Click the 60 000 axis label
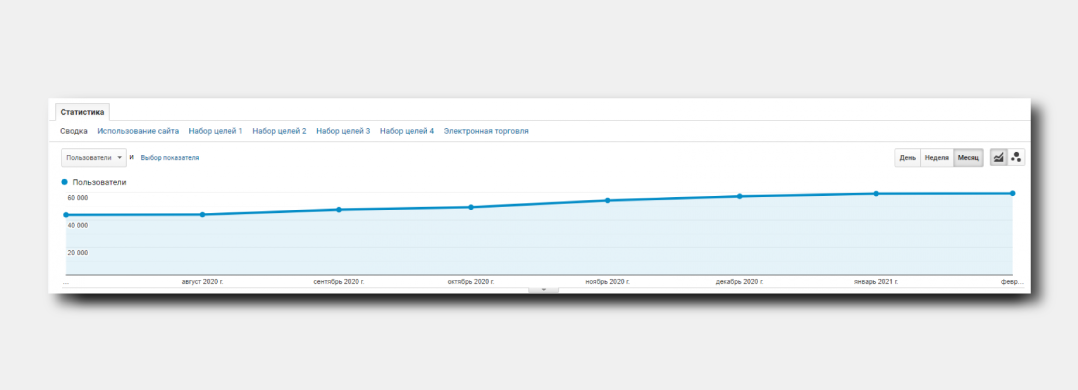1078x390 pixels. pyautogui.click(x=78, y=198)
